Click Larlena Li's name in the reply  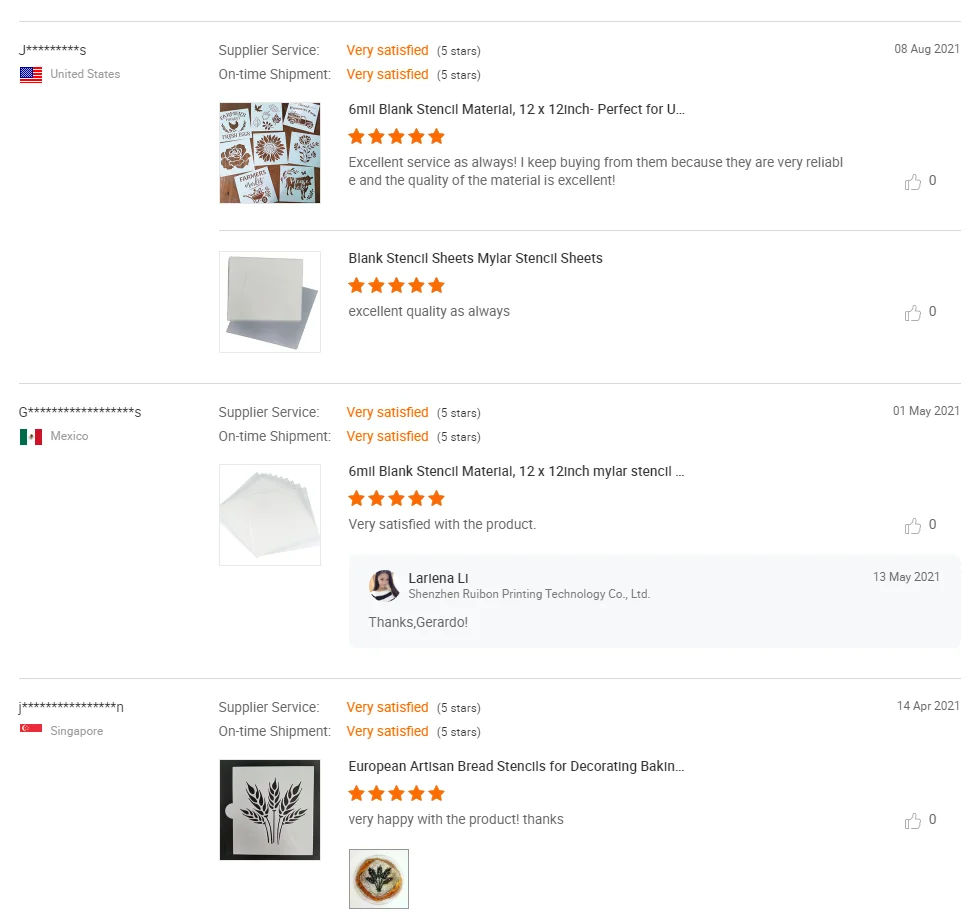438,578
